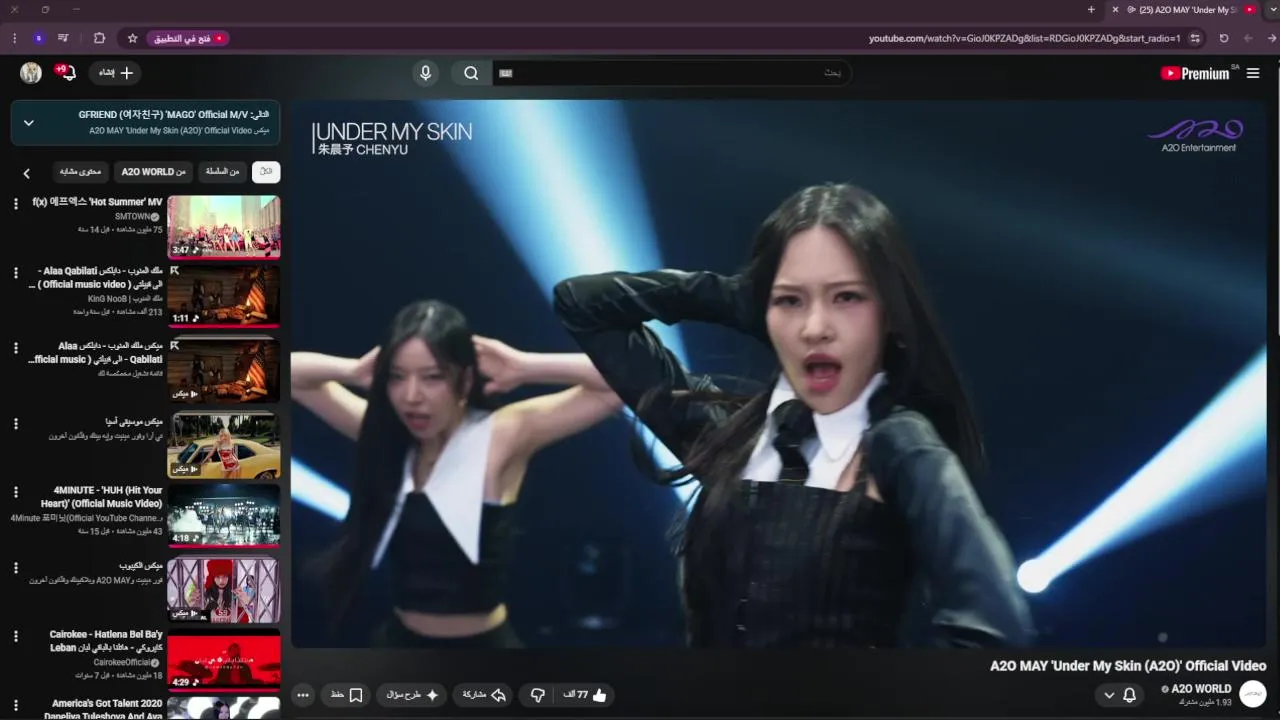Open the browser extensions puzzle icon
Viewport: 1280px width, 720px height.
click(x=99, y=38)
